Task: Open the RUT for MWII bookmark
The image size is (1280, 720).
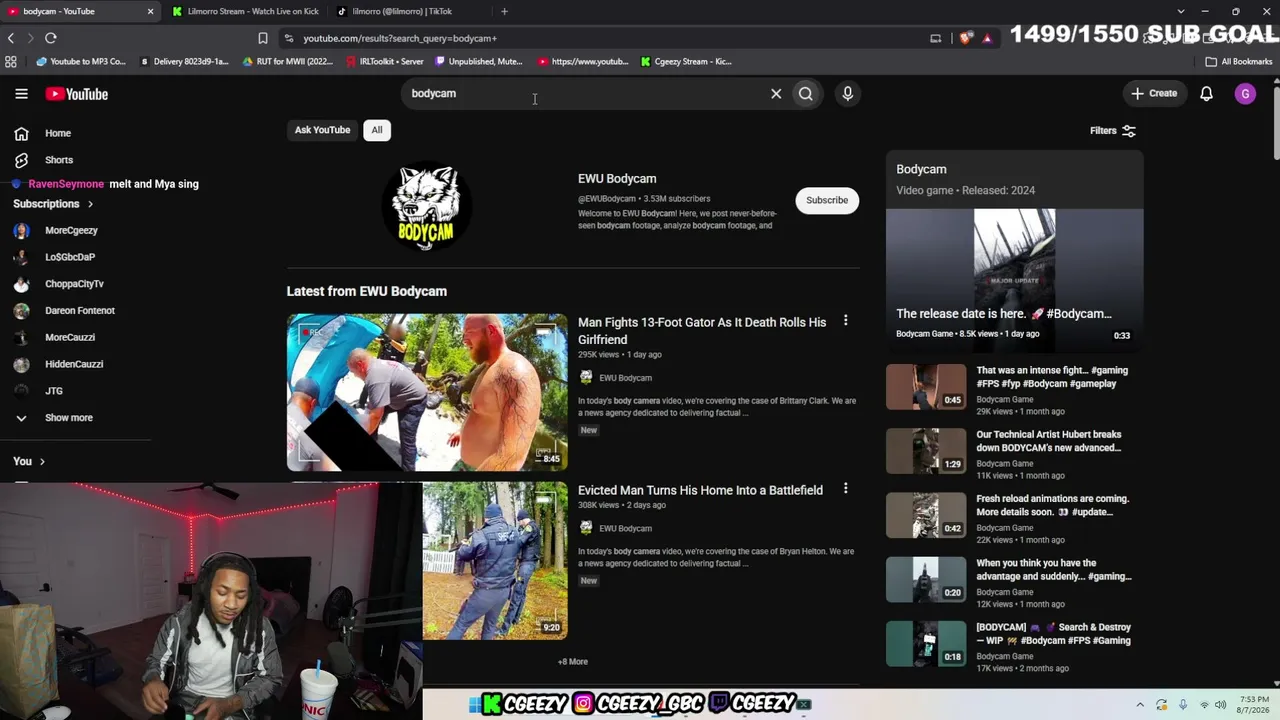Action: click(x=288, y=61)
